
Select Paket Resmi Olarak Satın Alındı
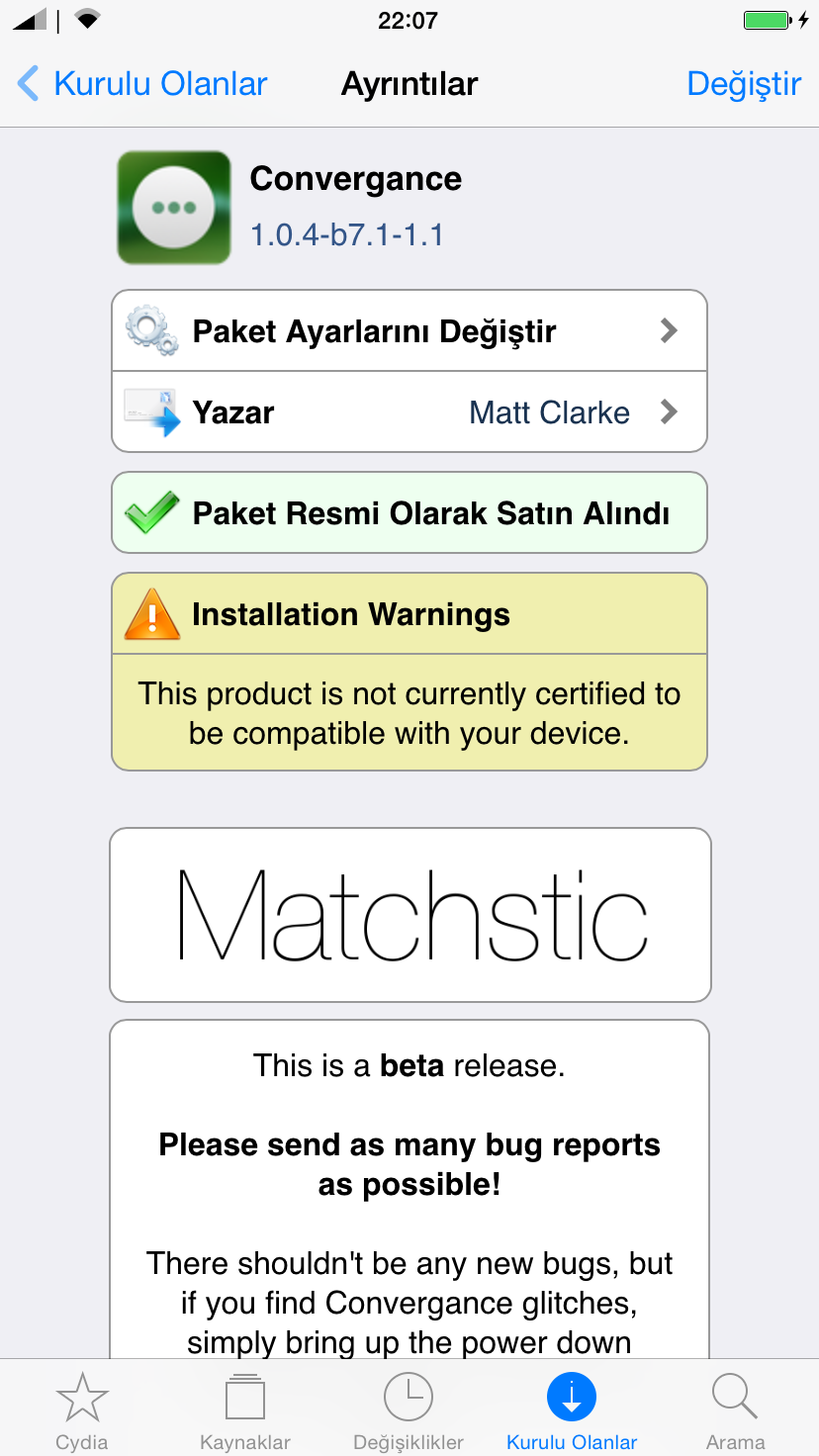pos(409,512)
